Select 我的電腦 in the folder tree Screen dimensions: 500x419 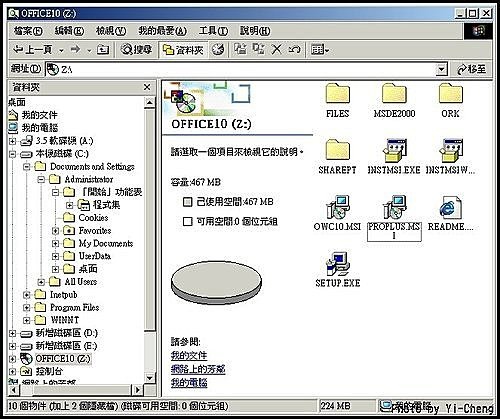[x=39, y=128]
